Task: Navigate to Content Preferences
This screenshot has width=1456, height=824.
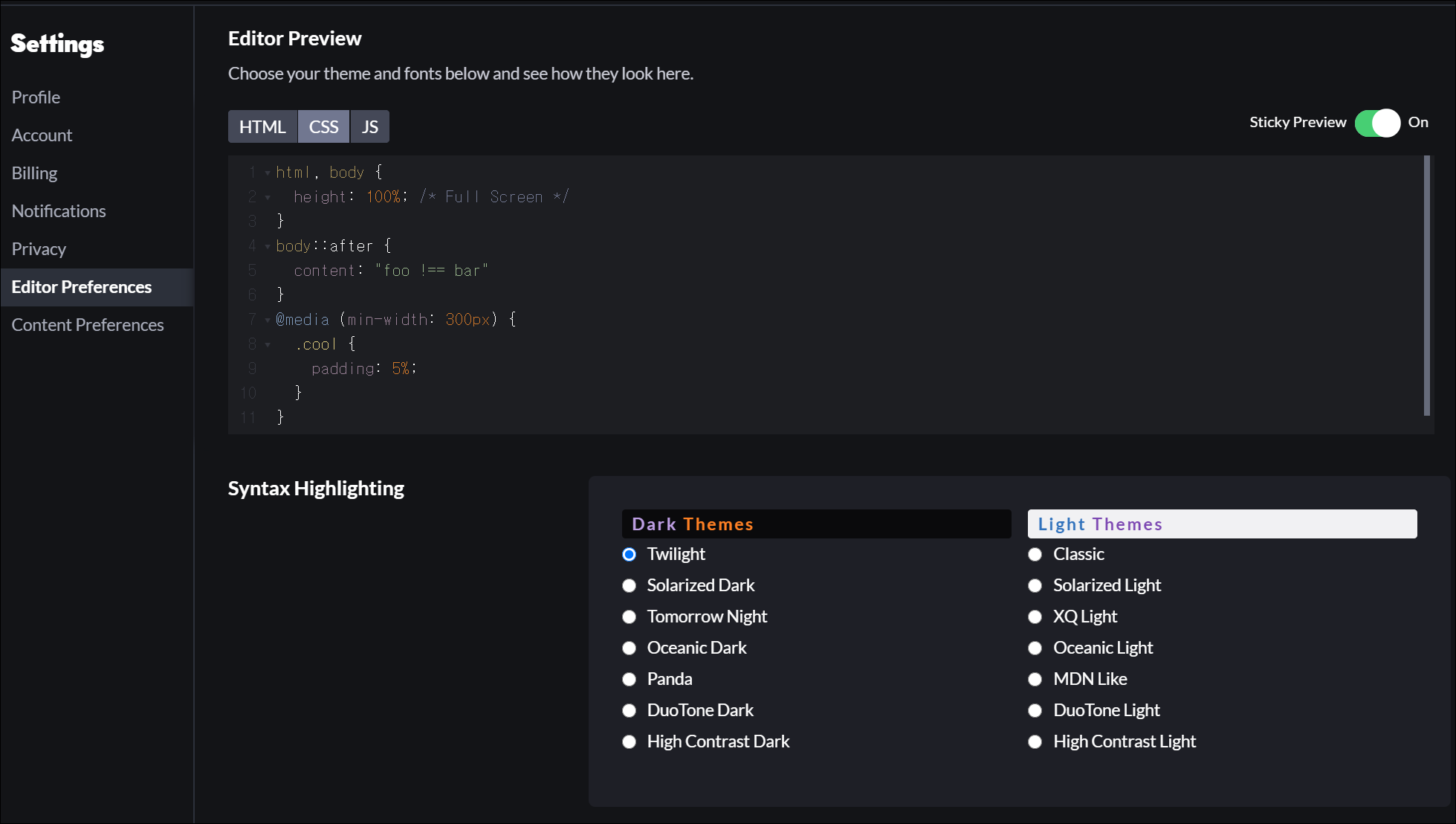Action: pos(88,325)
